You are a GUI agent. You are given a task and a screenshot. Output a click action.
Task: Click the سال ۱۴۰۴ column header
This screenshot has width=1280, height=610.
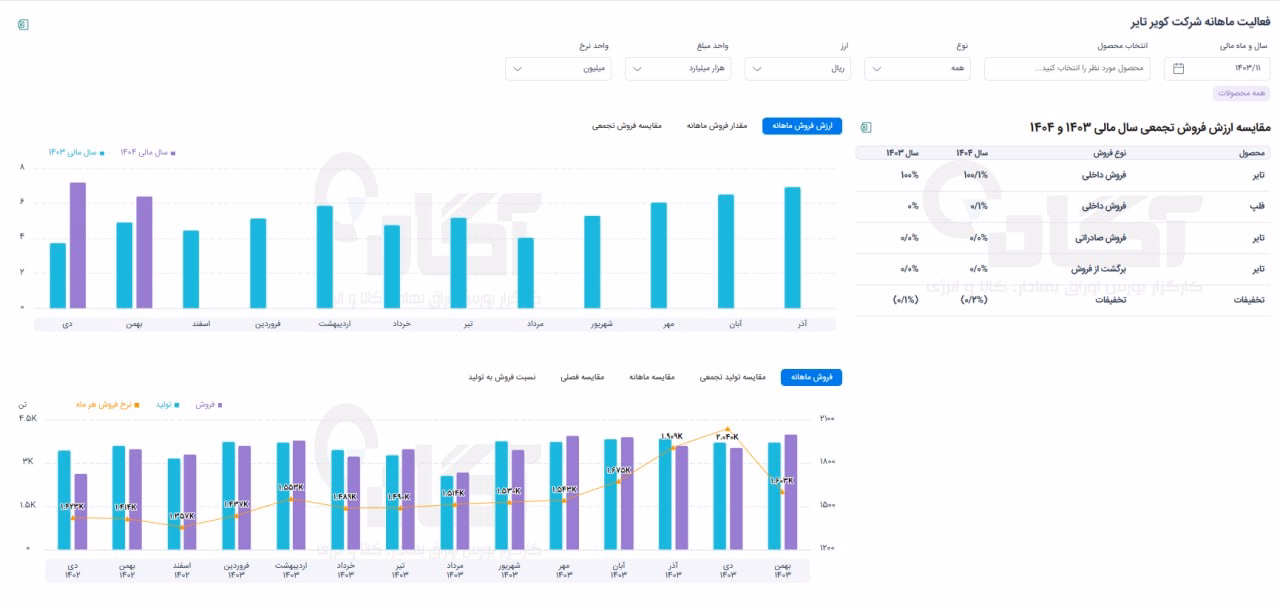coord(971,153)
